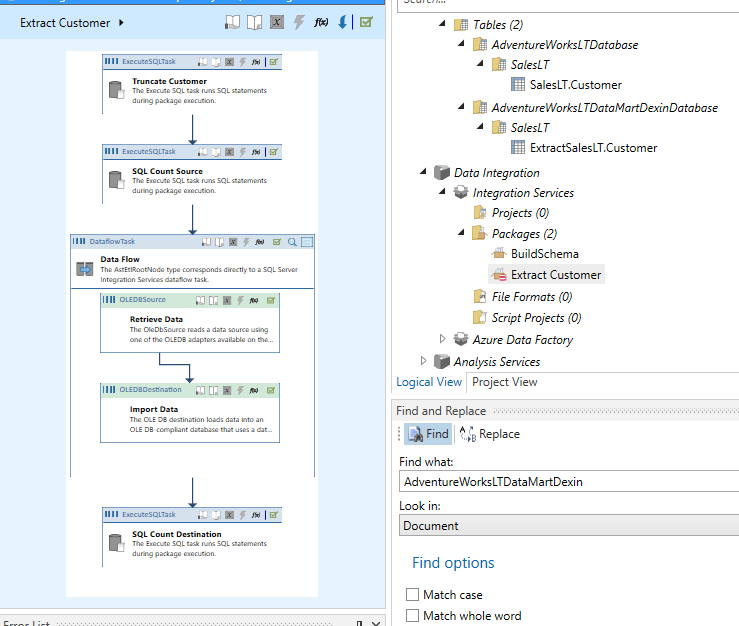Image resolution: width=739 pixels, height=626 pixels.
Task: Select the SQL Count Source task title
Action: click(167, 171)
